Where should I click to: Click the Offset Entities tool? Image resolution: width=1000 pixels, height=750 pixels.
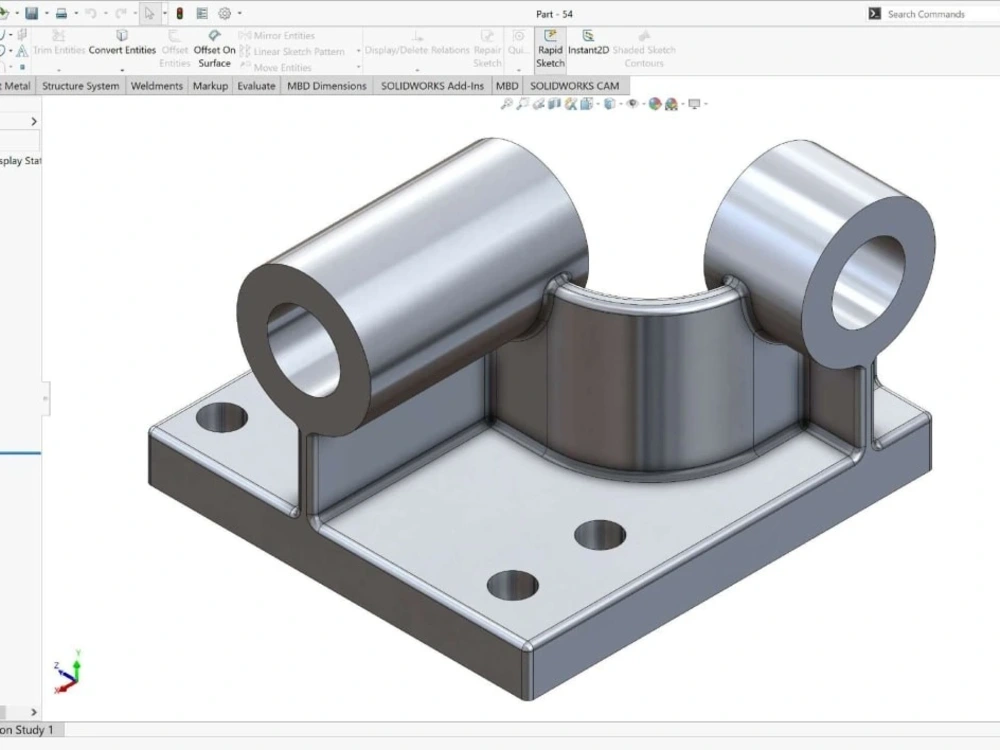coord(174,49)
